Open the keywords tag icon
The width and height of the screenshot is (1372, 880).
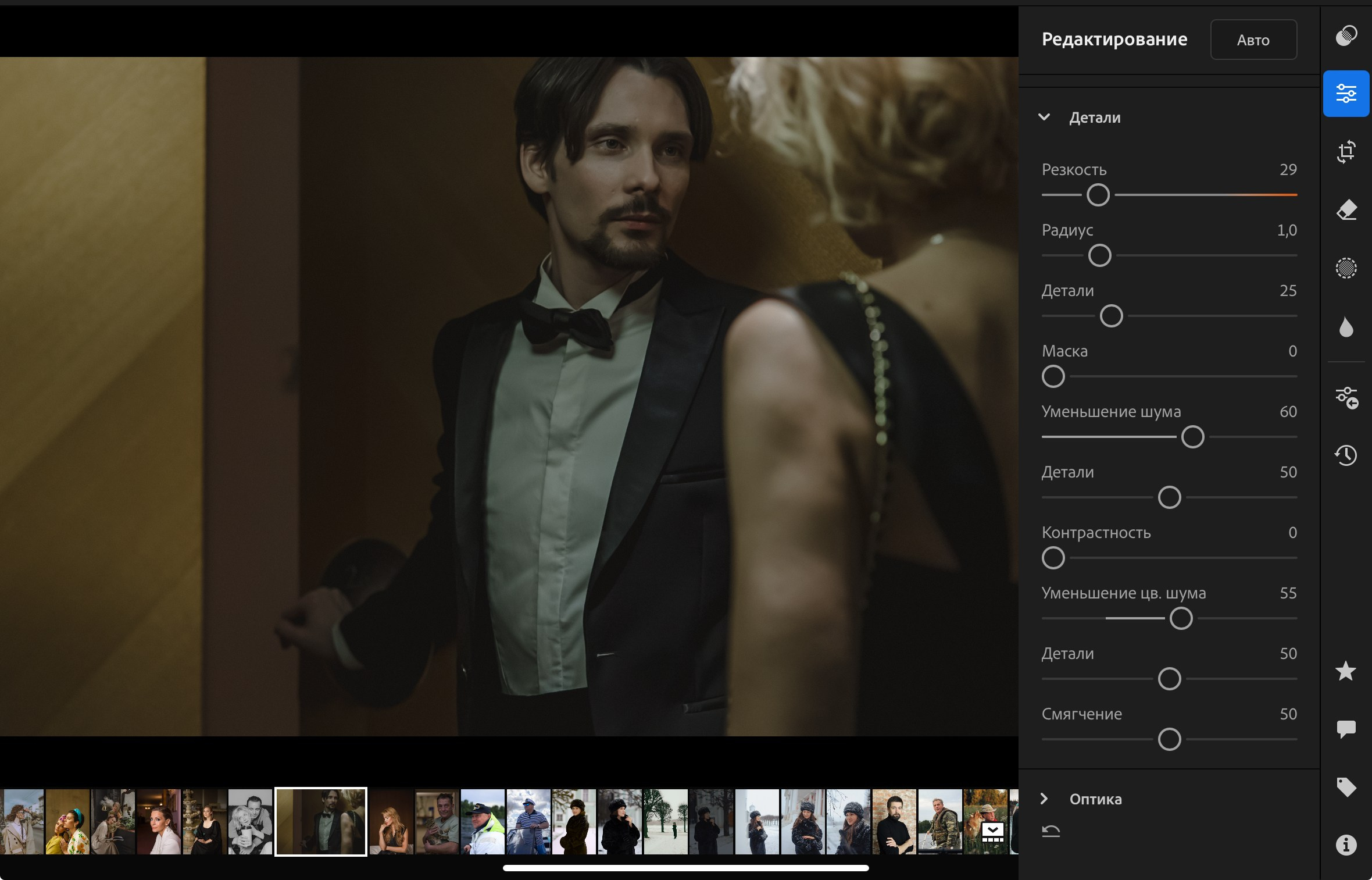1346,787
